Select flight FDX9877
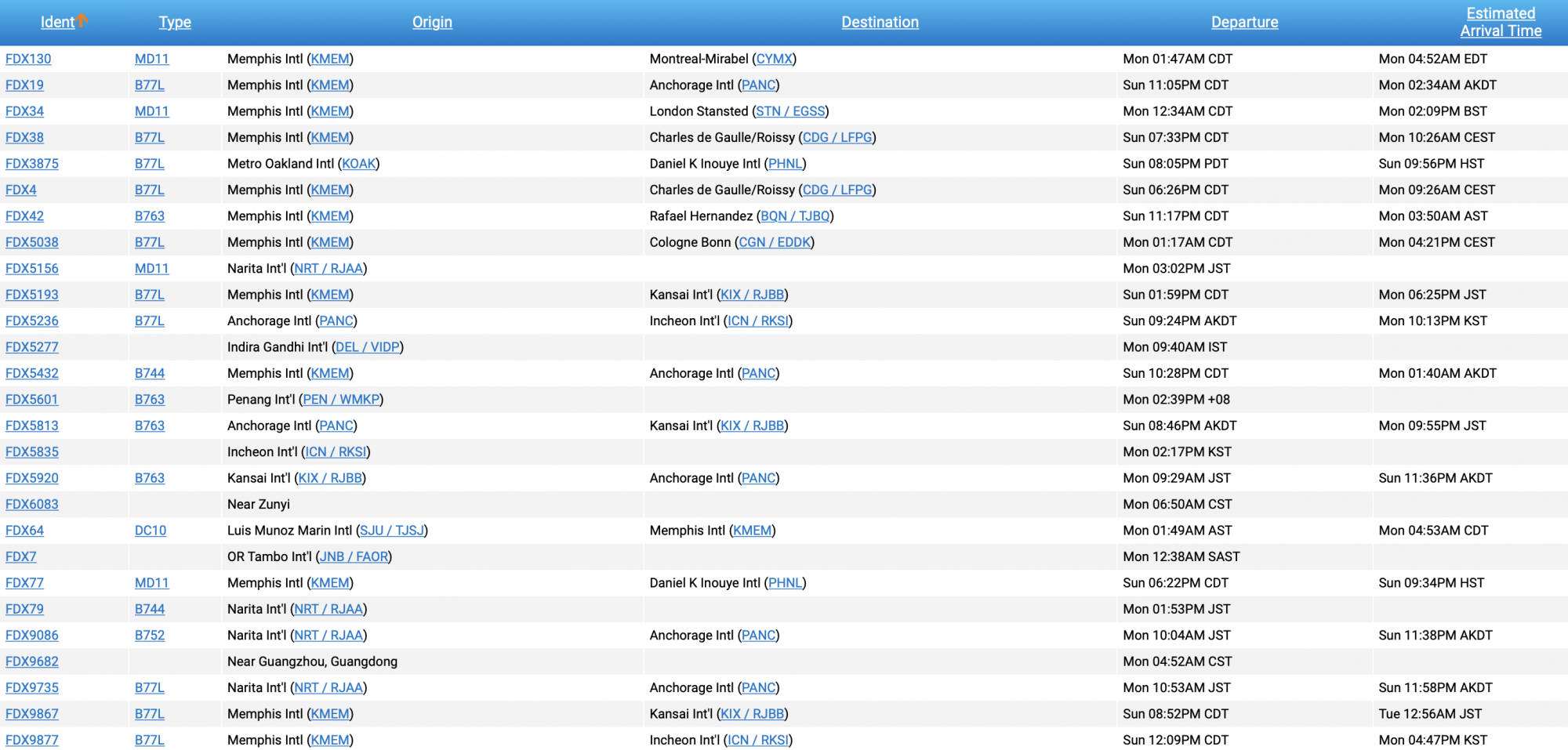 click(32, 741)
